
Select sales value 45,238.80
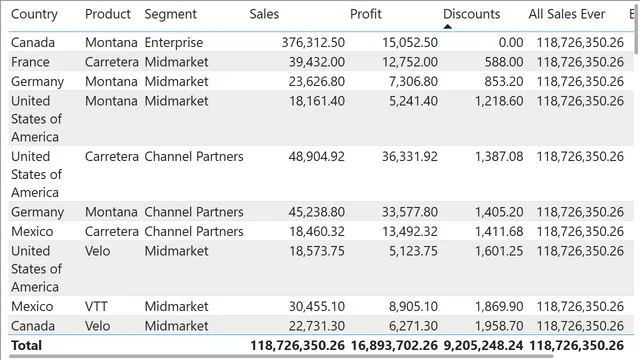coord(317,212)
